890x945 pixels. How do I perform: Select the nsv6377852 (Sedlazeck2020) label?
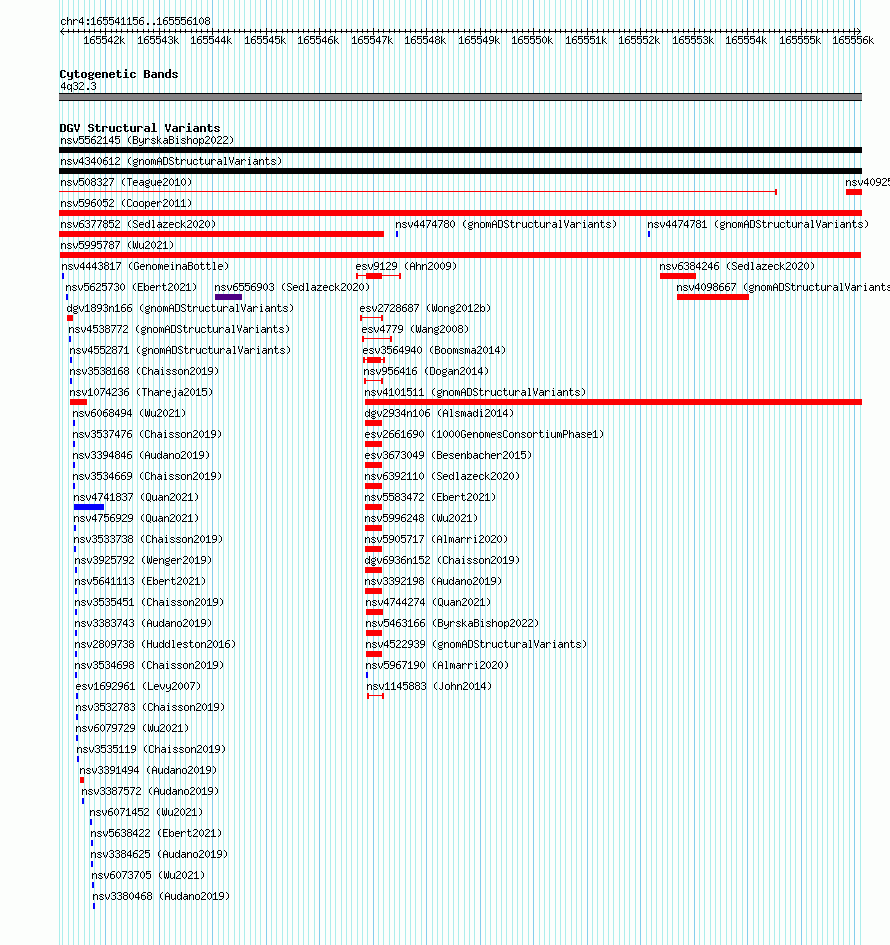tap(138, 224)
